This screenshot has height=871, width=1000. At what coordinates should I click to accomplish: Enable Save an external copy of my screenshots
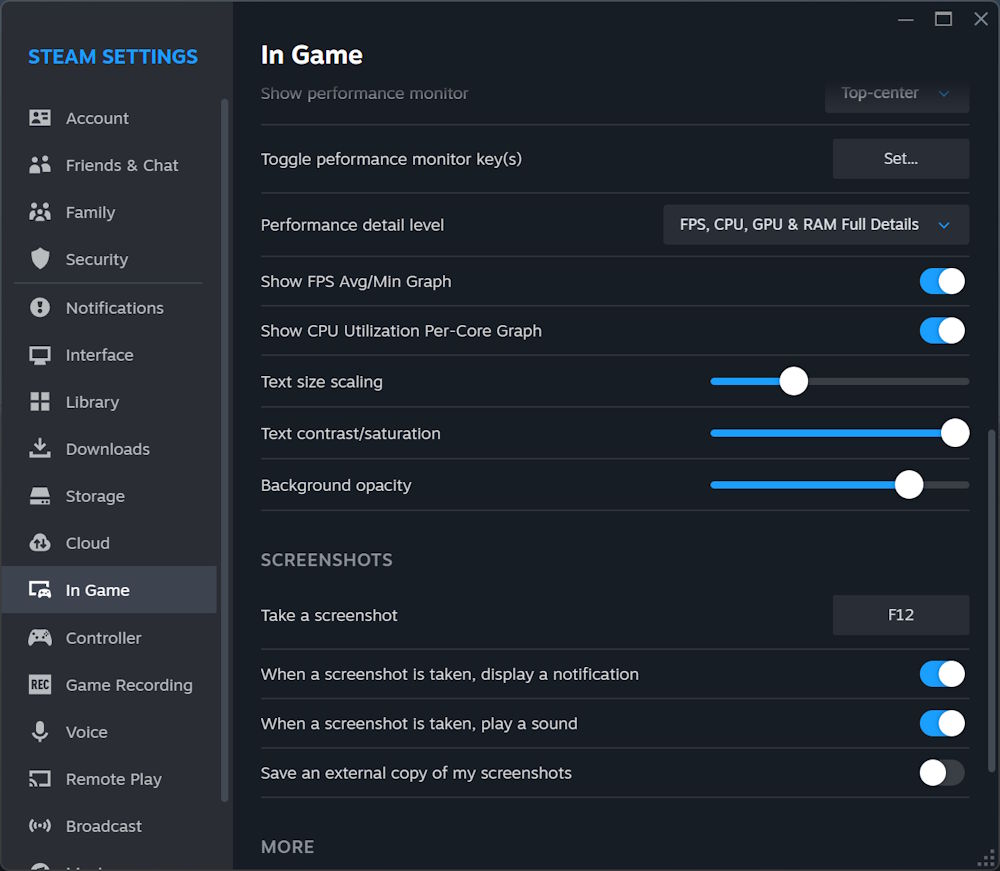tap(941, 772)
